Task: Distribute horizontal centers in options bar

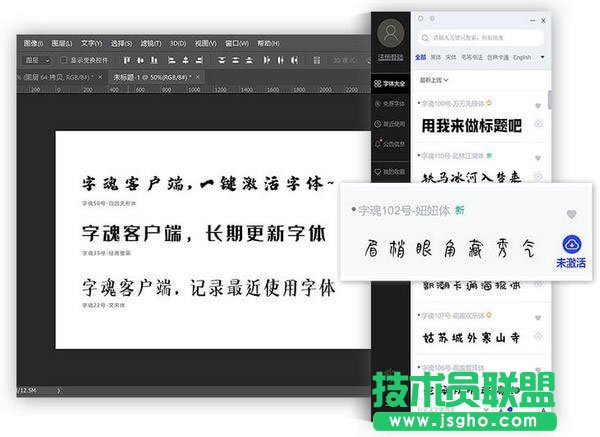Action: pos(280,60)
